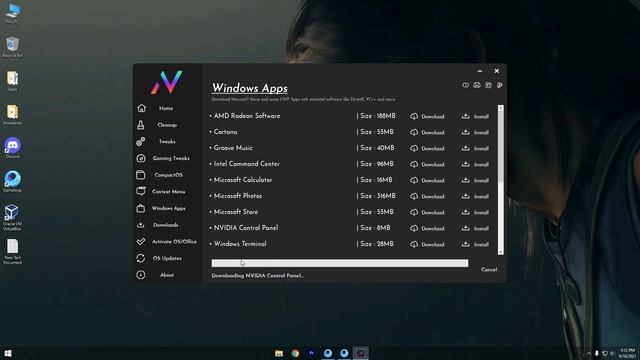Minimize the Windows Apps tool window
This screenshot has width=640, height=360.
pyautogui.click(x=480, y=71)
